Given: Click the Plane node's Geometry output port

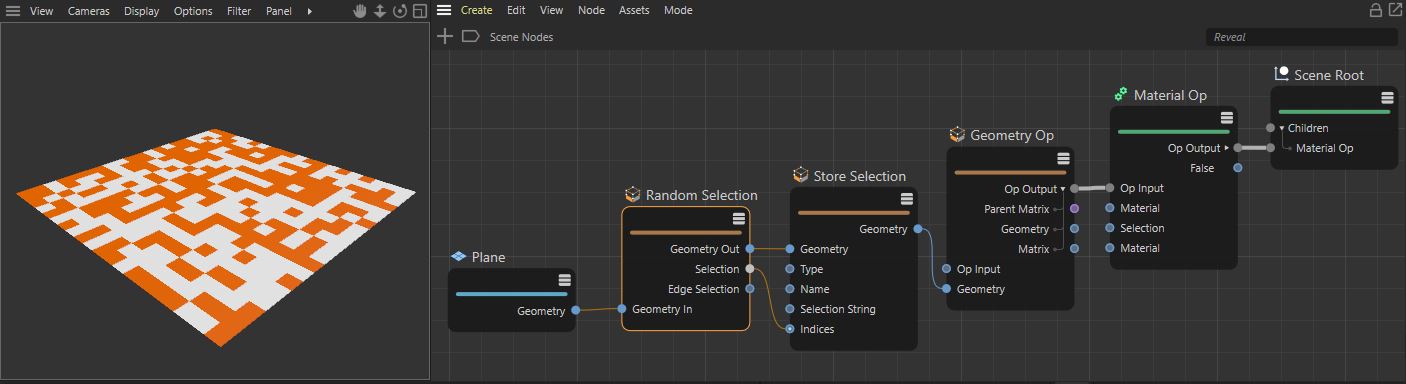Looking at the screenshot, I should [575, 311].
